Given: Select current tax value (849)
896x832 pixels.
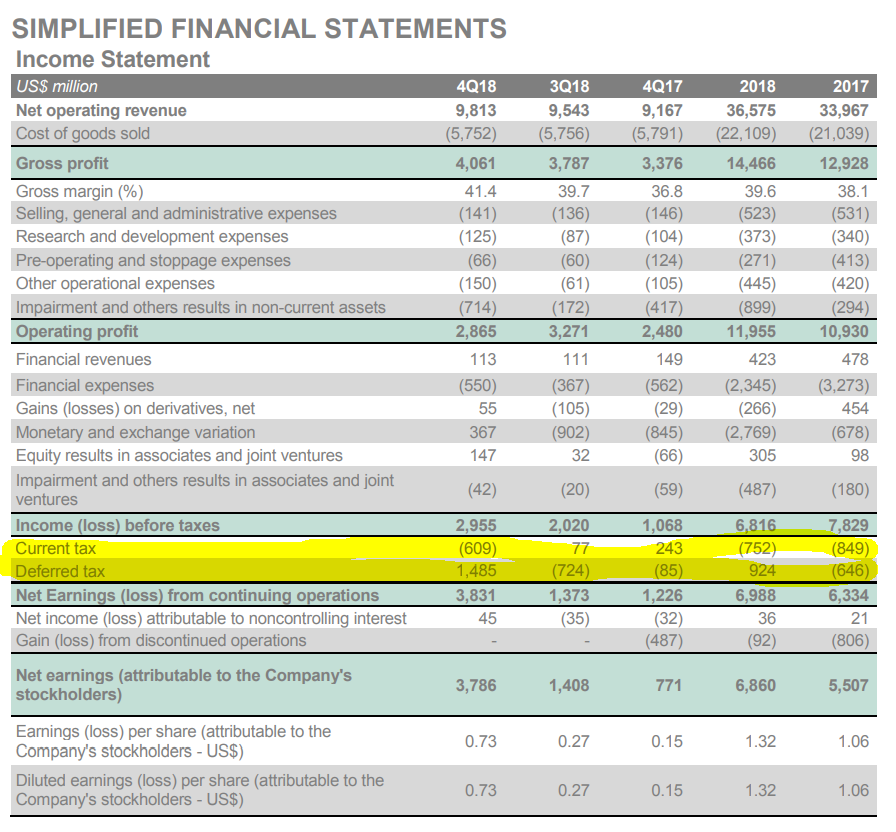Looking at the screenshot, I should [x=850, y=549].
